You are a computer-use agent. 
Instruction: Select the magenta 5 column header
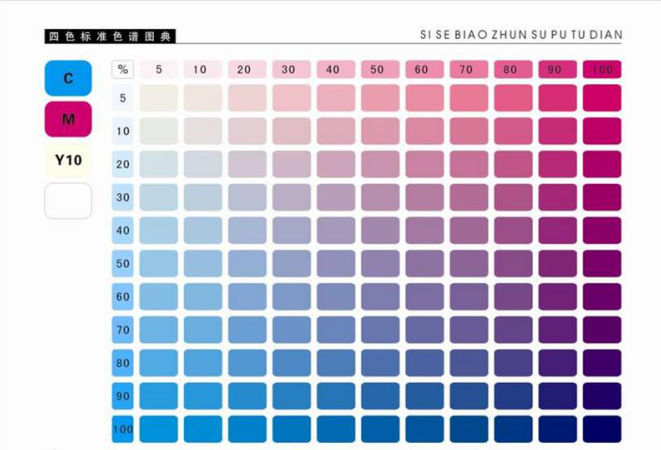159,69
